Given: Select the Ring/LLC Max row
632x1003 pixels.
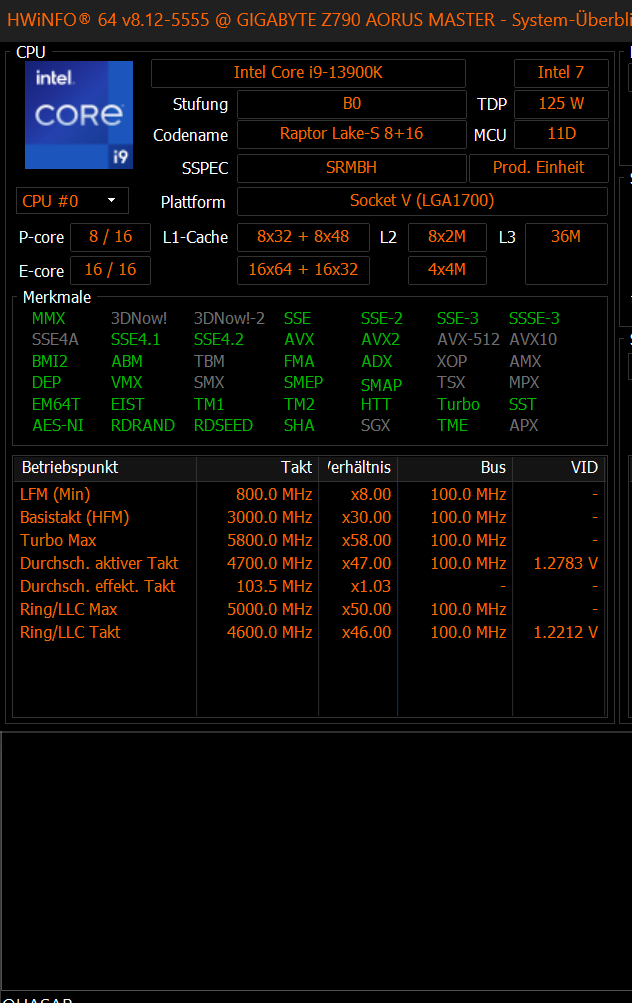Looking at the screenshot, I should [309, 610].
